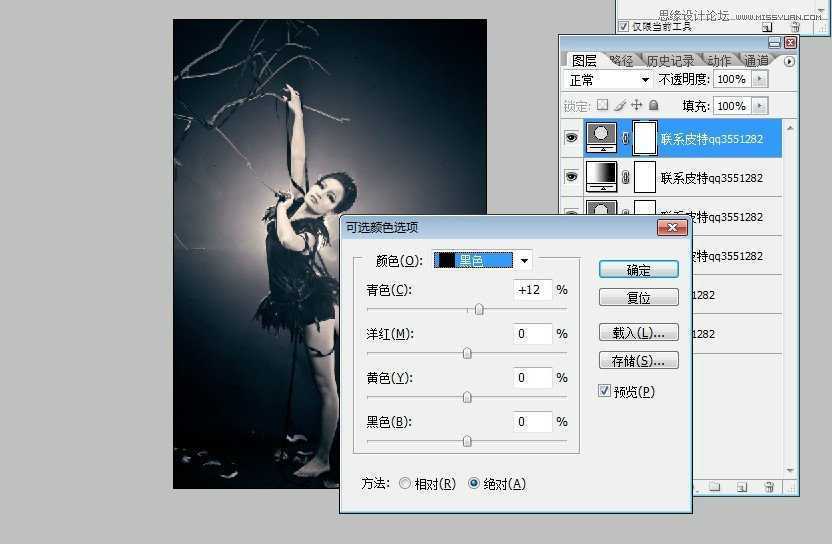Click the 洋红 value field
The height and width of the screenshot is (544, 832).
[x=532, y=334]
